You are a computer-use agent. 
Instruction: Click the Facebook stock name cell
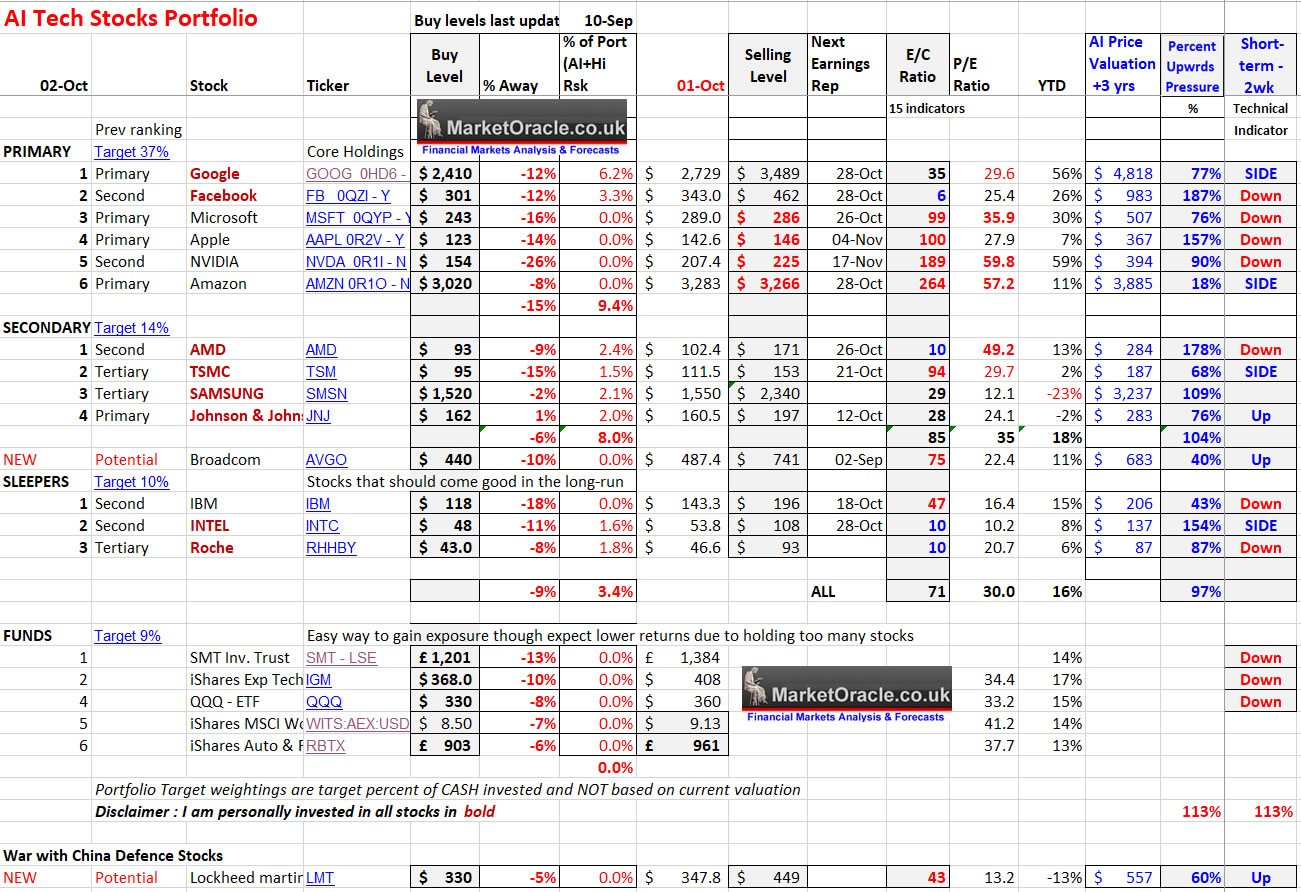(x=223, y=196)
